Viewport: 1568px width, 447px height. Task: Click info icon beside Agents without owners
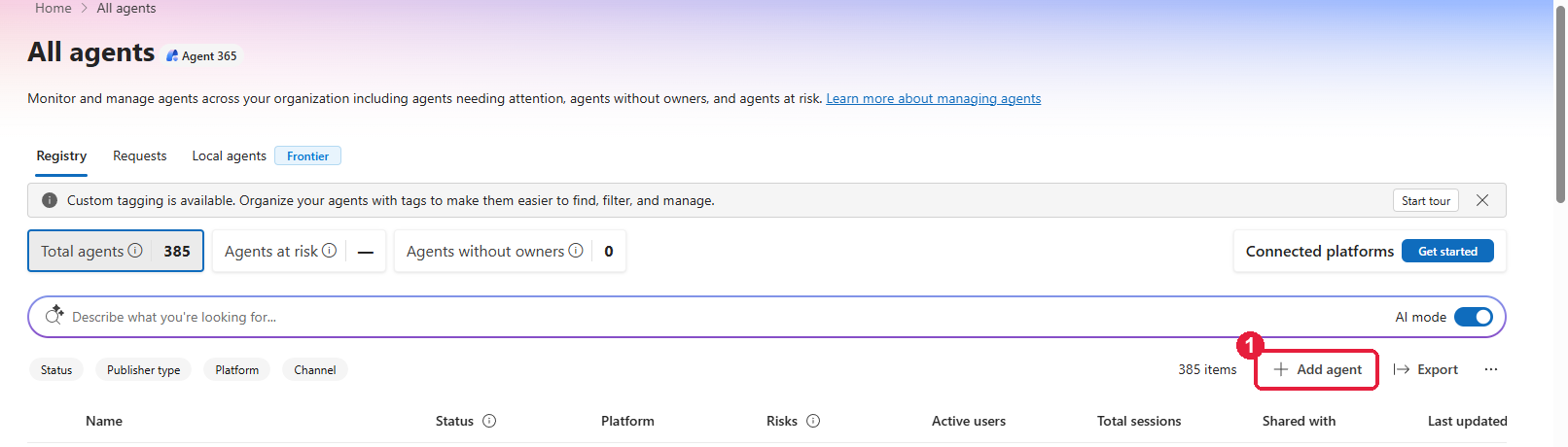pos(576,251)
